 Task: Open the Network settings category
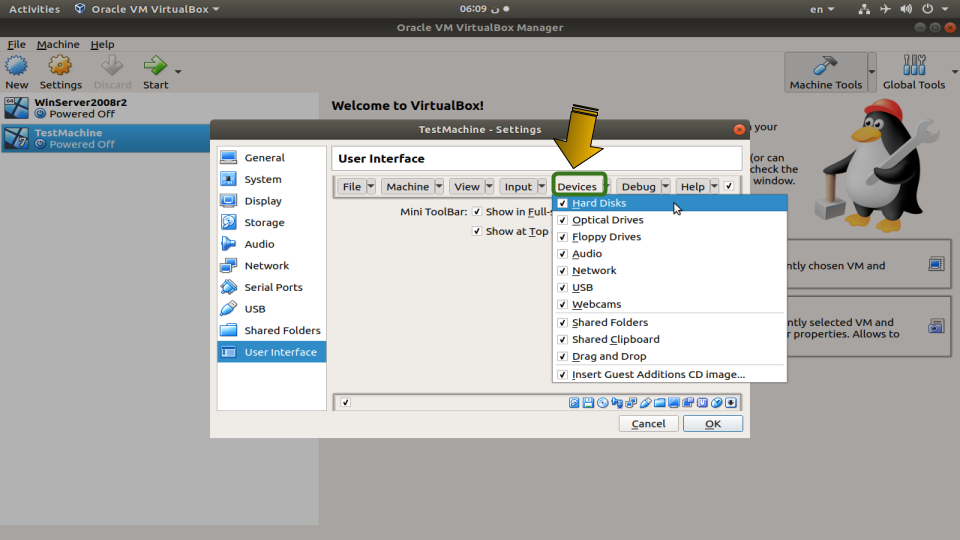click(x=271, y=266)
